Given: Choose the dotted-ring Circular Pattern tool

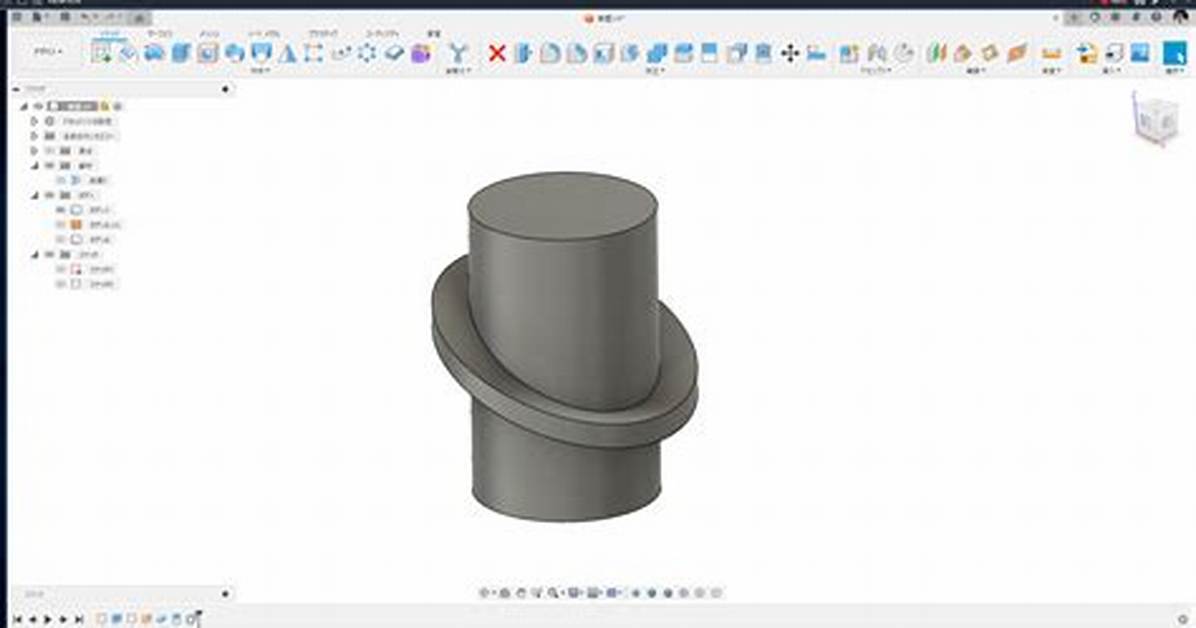Looking at the screenshot, I should (x=367, y=53).
